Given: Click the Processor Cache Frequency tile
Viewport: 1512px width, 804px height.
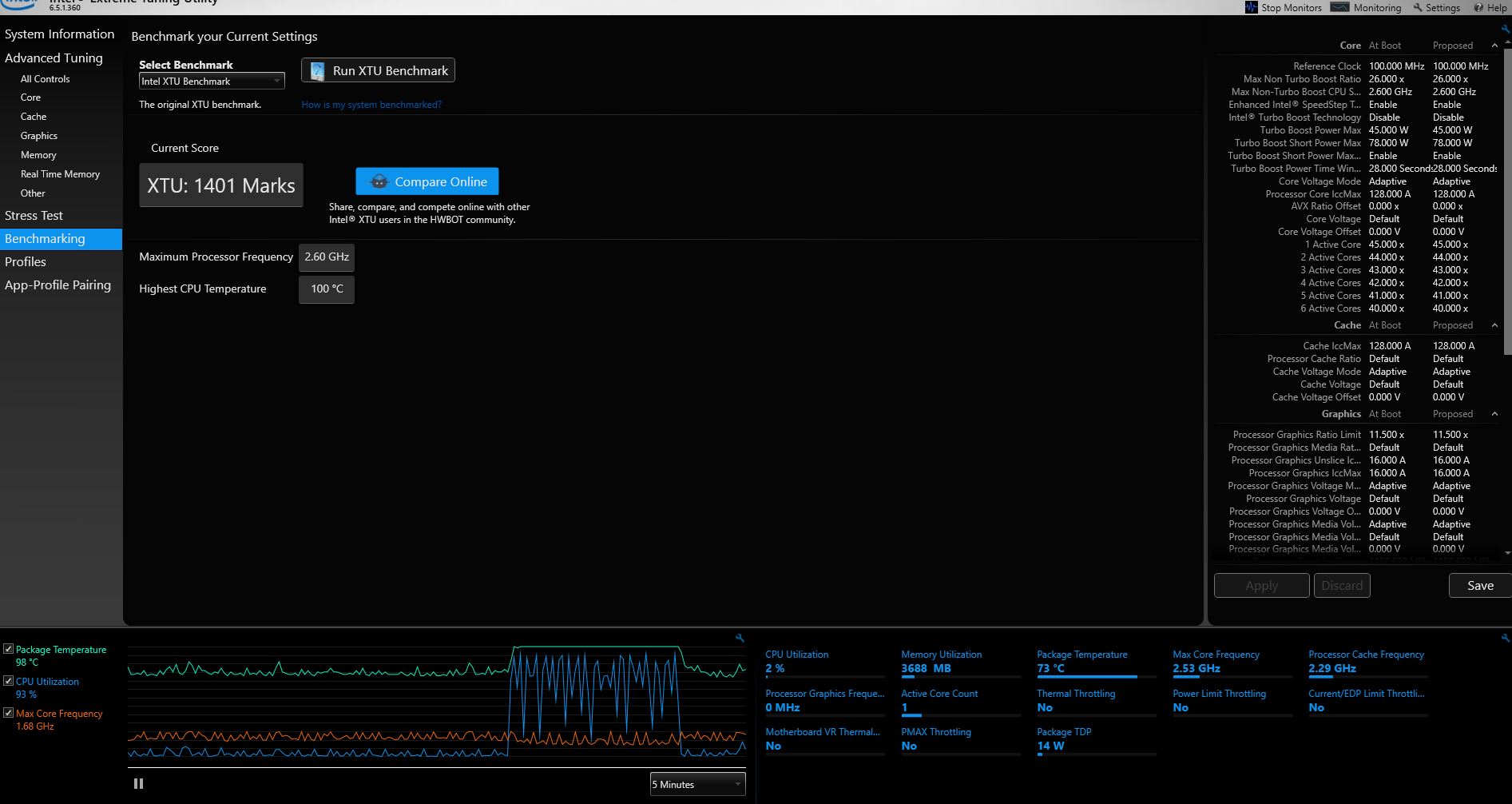Looking at the screenshot, I should [1368, 663].
